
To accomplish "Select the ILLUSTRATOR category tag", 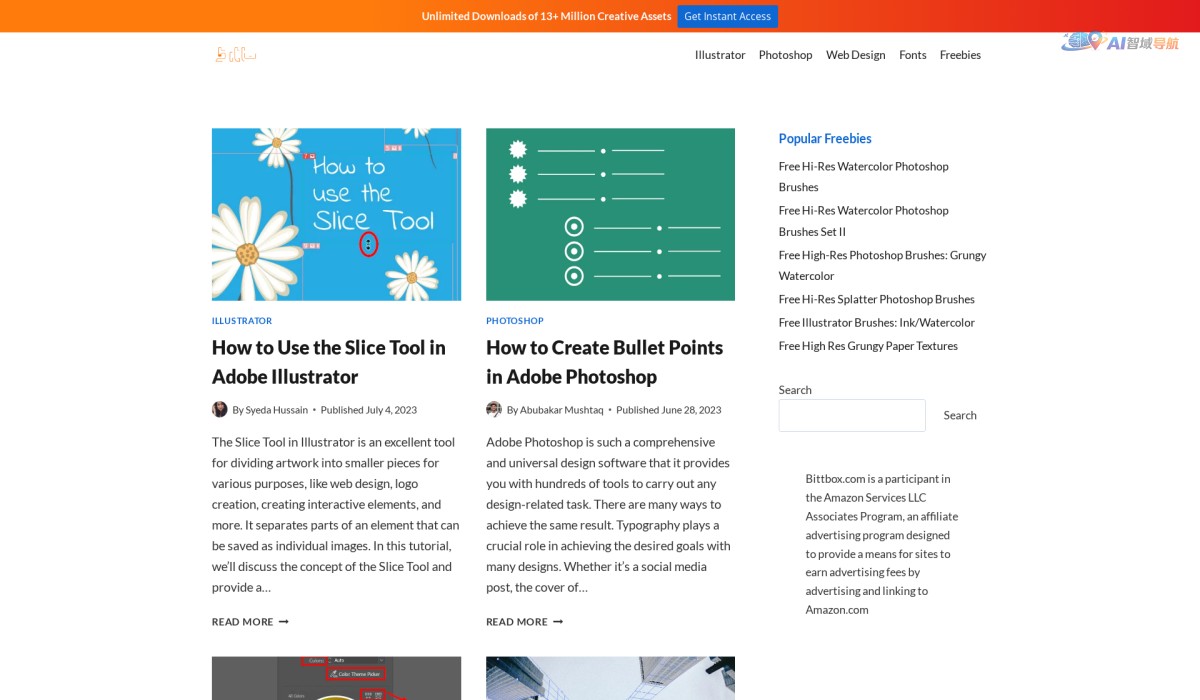I will [x=242, y=321].
